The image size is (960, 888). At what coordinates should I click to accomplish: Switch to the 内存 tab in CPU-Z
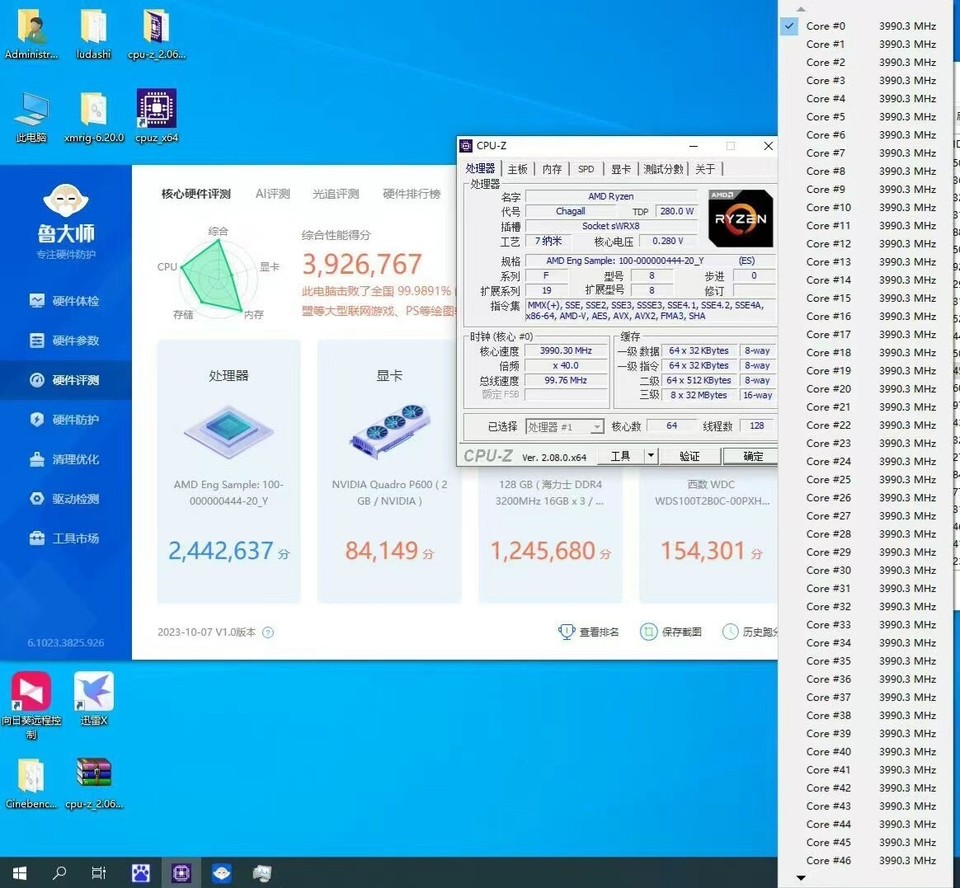552,169
